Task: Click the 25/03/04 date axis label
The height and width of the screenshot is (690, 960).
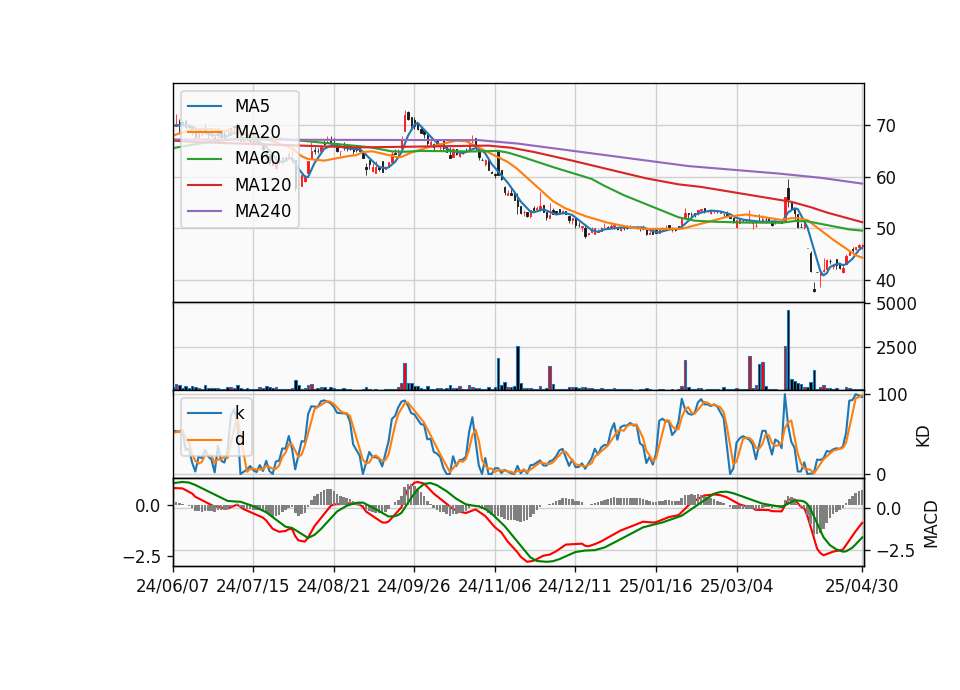Action: pos(737,586)
